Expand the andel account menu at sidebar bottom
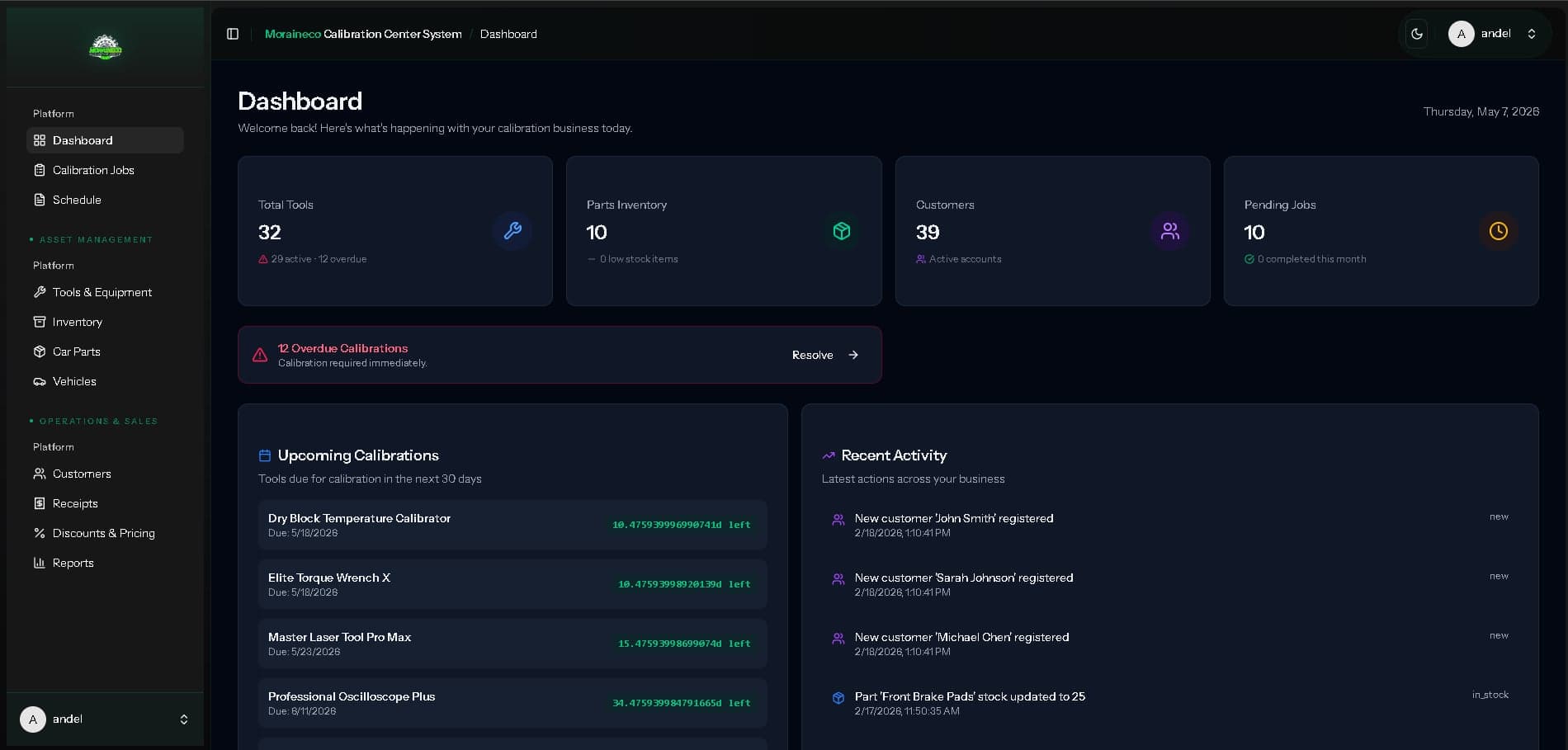Image resolution: width=1568 pixels, height=750 pixels. [105, 719]
